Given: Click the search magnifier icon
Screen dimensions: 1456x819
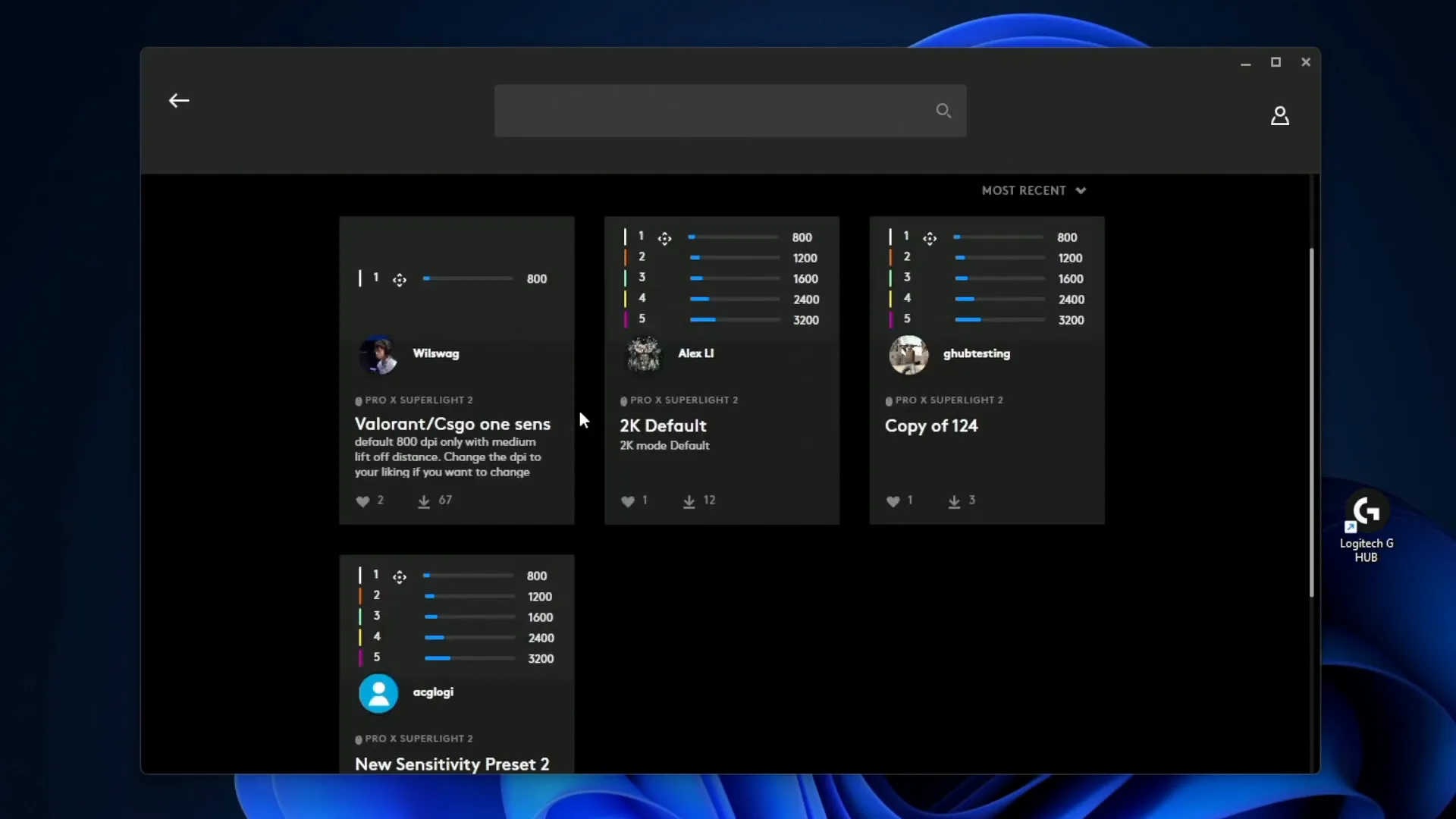Looking at the screenshot, I should [943, 111].
